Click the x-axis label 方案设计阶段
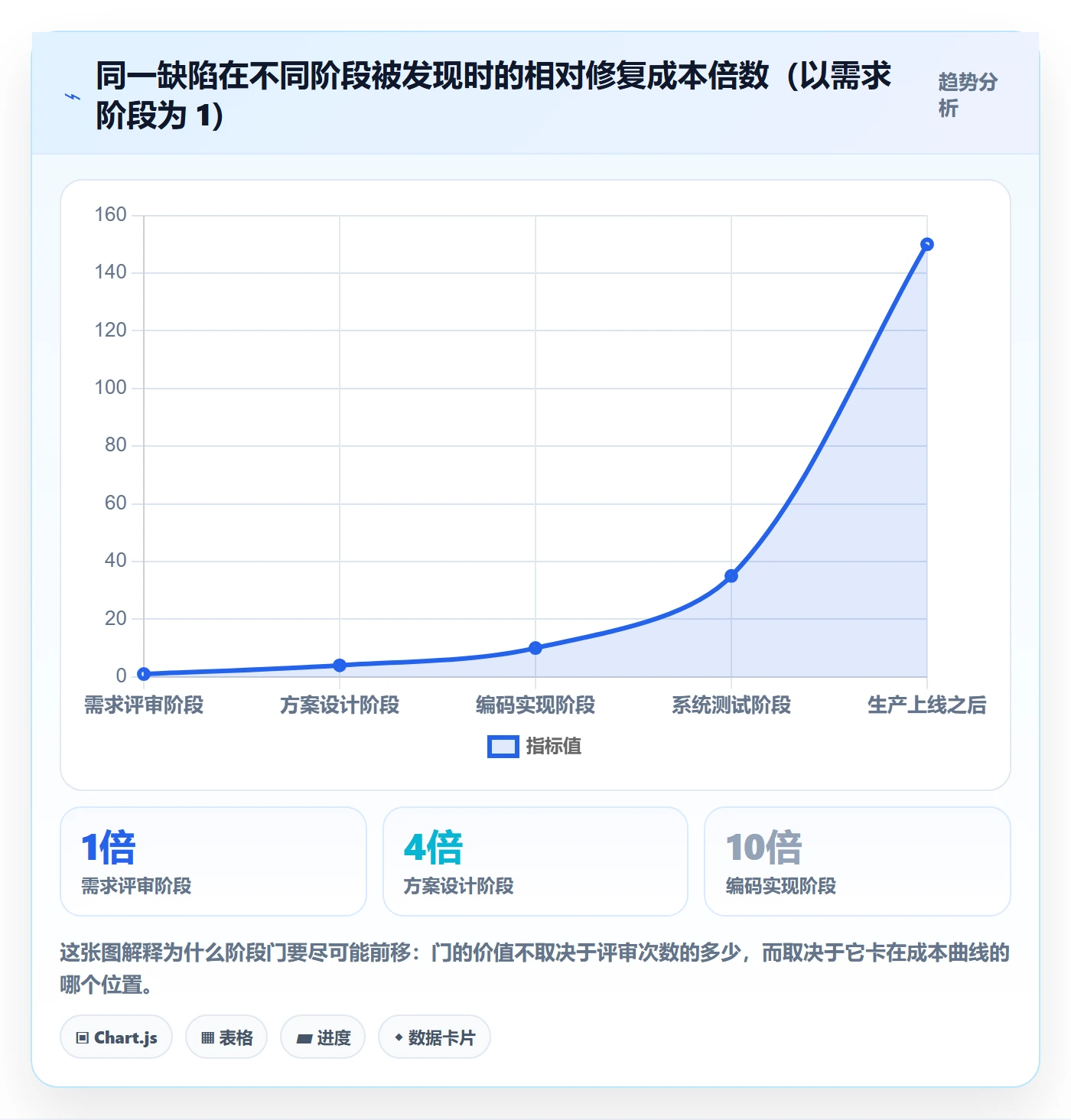This screenshot has height=1120, width=1071. pyautogui.click(x=340, y=705)
